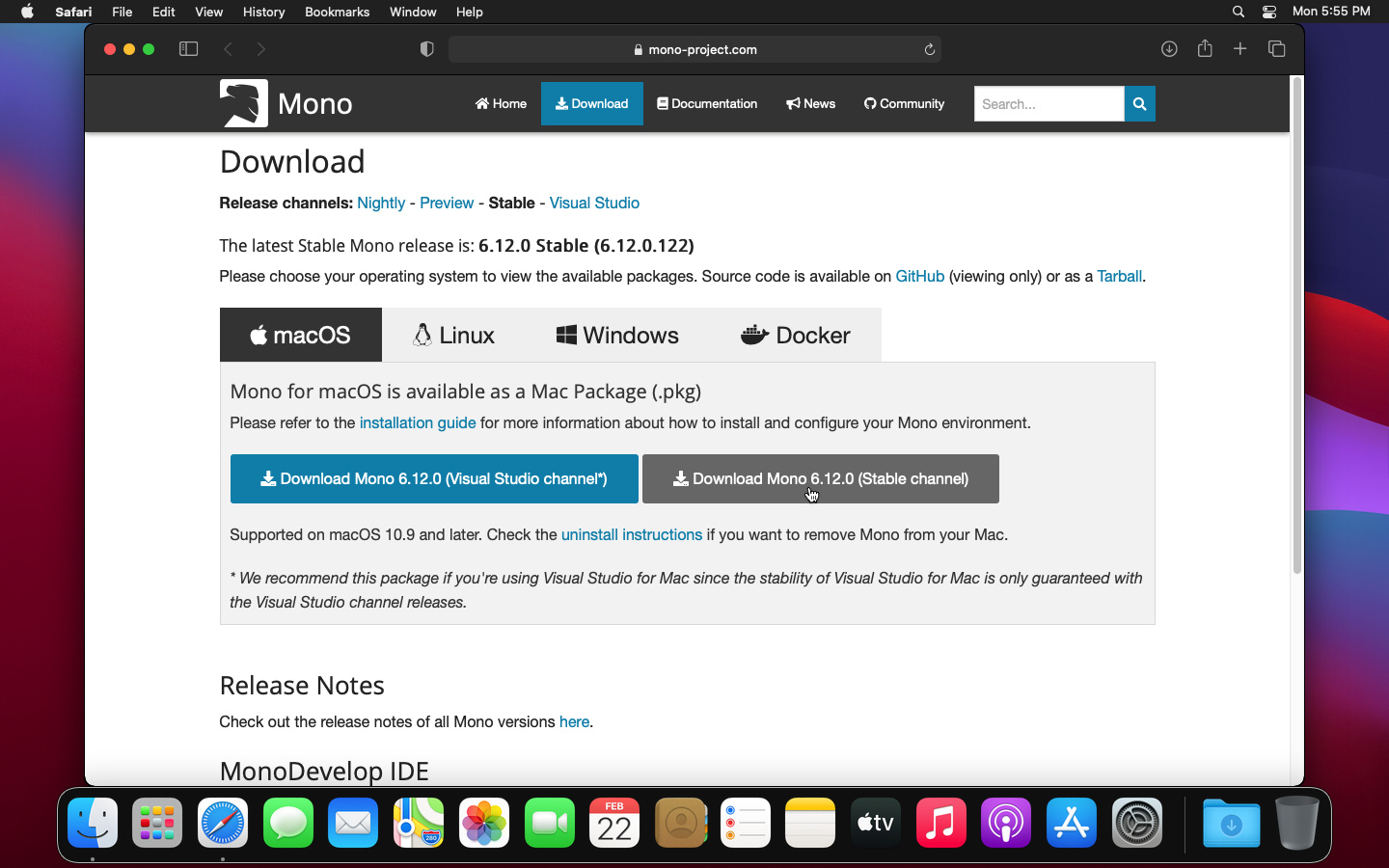Download Mono 6.12.0 Visual Studio channel
Screen dimensions: 1389x868
click(x=434, y=479)
